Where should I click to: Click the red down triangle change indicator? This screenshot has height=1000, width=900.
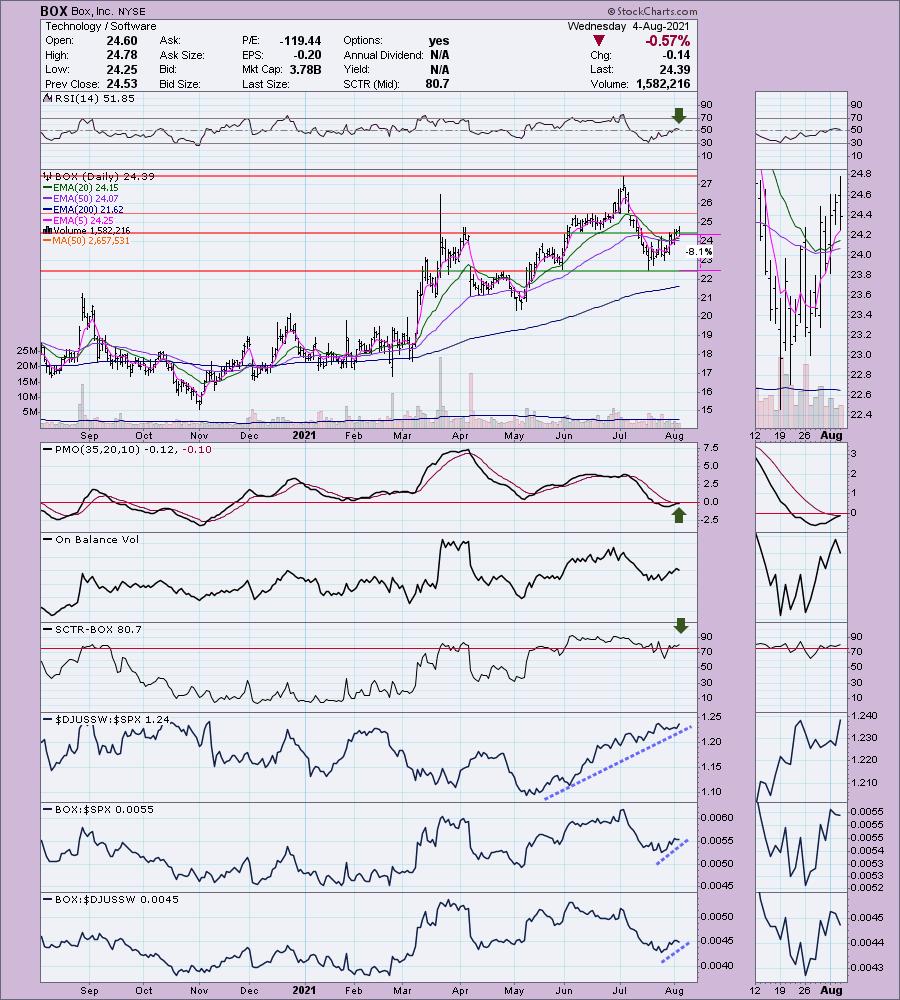pyautogui.click(x=598, y=41)
